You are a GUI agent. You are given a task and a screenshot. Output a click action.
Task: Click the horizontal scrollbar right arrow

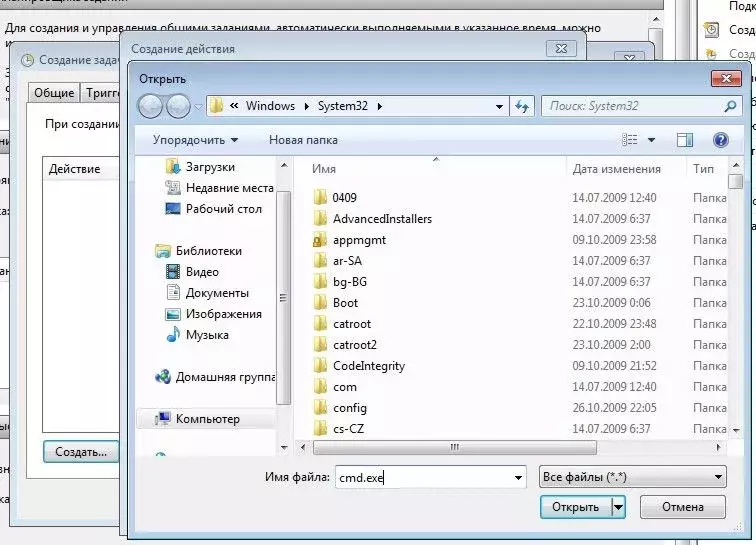718,448
